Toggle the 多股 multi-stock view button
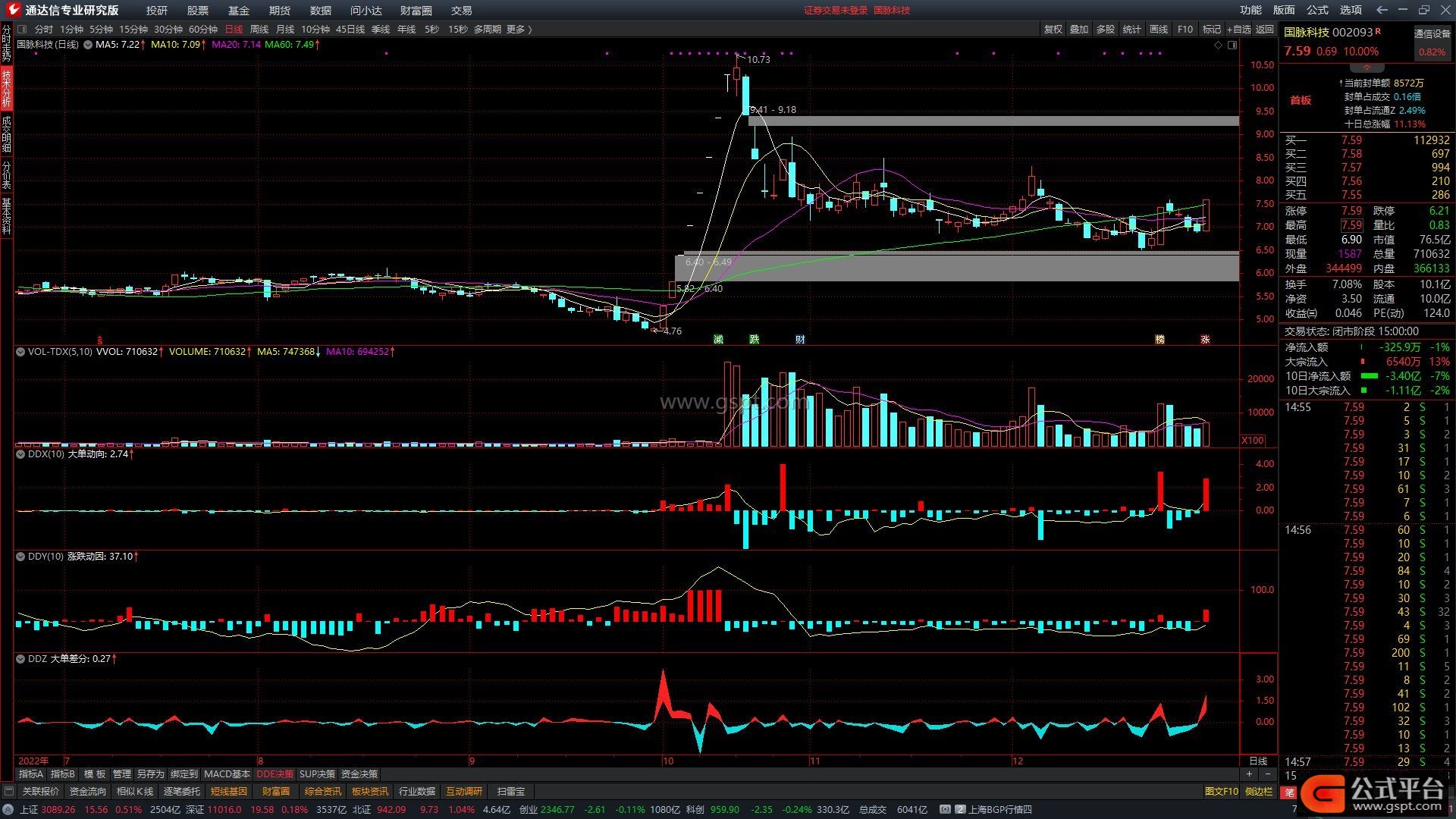This screenshot has height=819, width=1456. [x=1106, y=30]
